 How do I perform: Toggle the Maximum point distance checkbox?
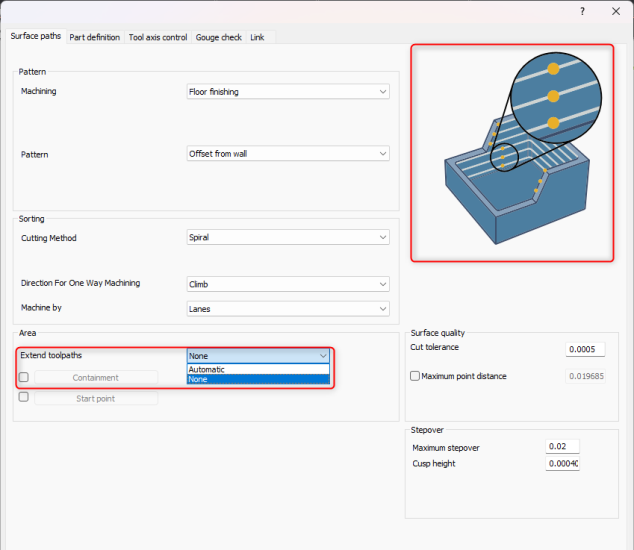415,376
